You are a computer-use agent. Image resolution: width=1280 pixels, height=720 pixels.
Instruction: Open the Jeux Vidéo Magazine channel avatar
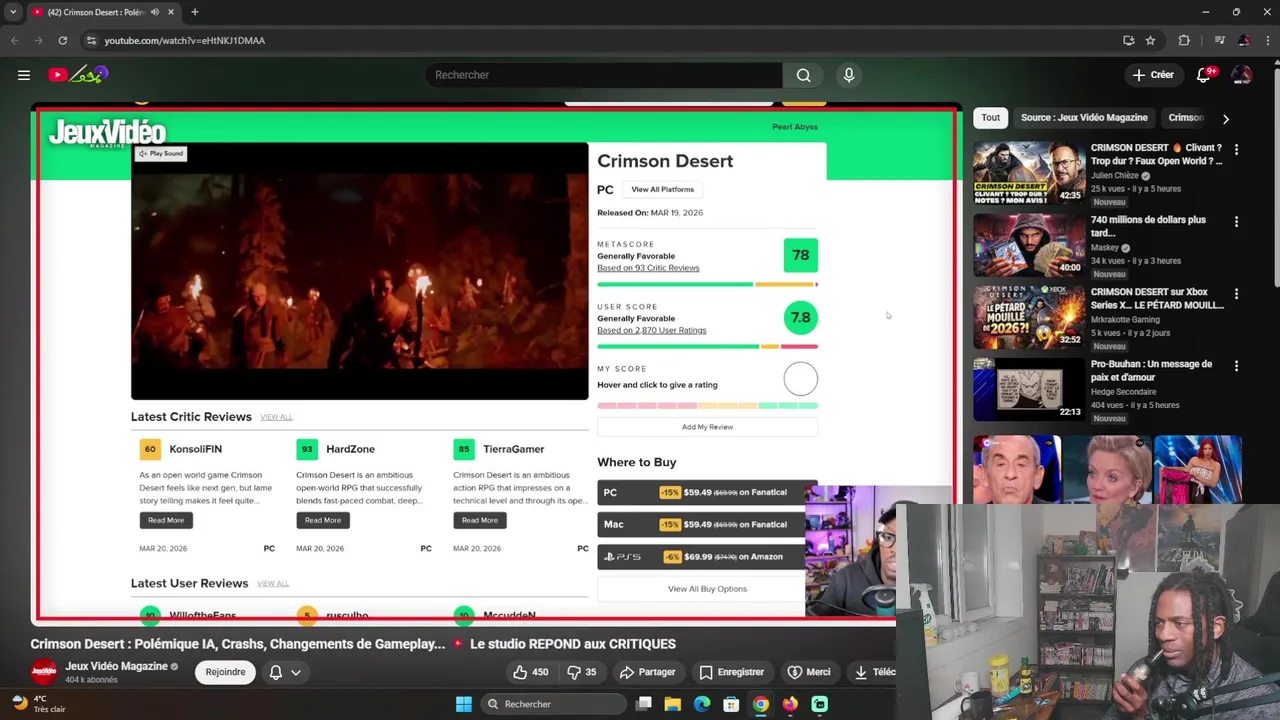tap(43, 672)
